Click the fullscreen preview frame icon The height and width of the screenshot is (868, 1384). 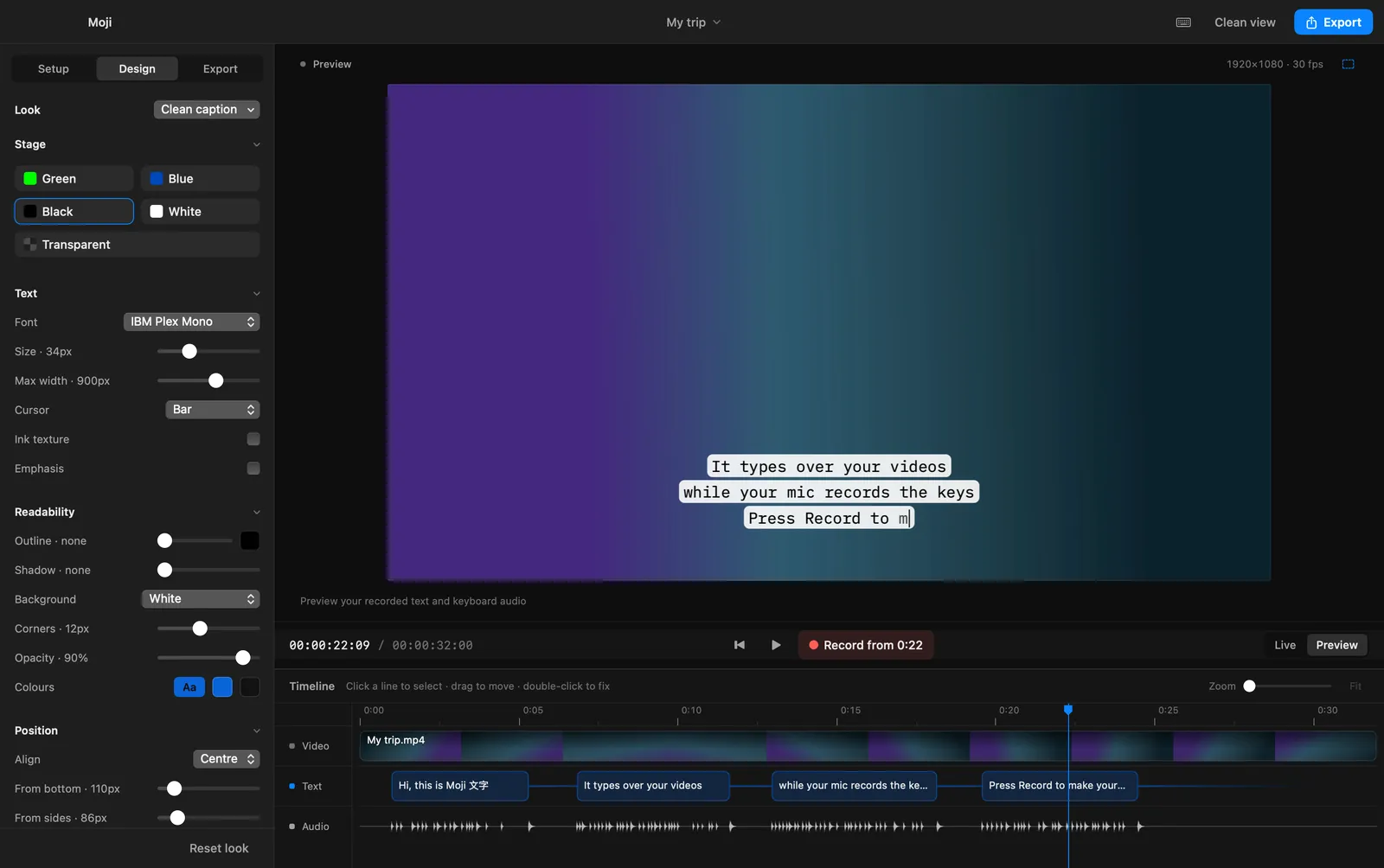click(x=1348, y=64)
